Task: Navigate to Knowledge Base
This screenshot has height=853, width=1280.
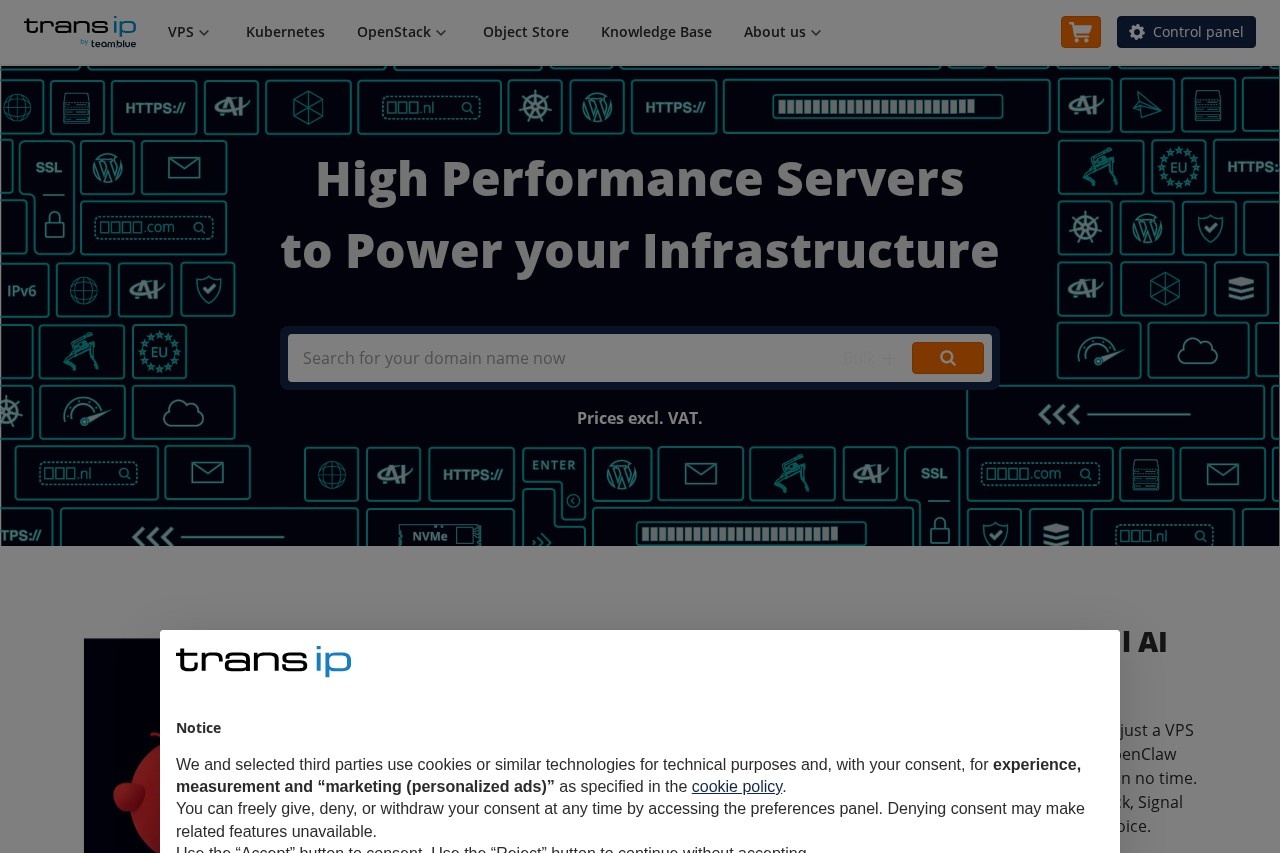Action: click(x=656, y=32)
